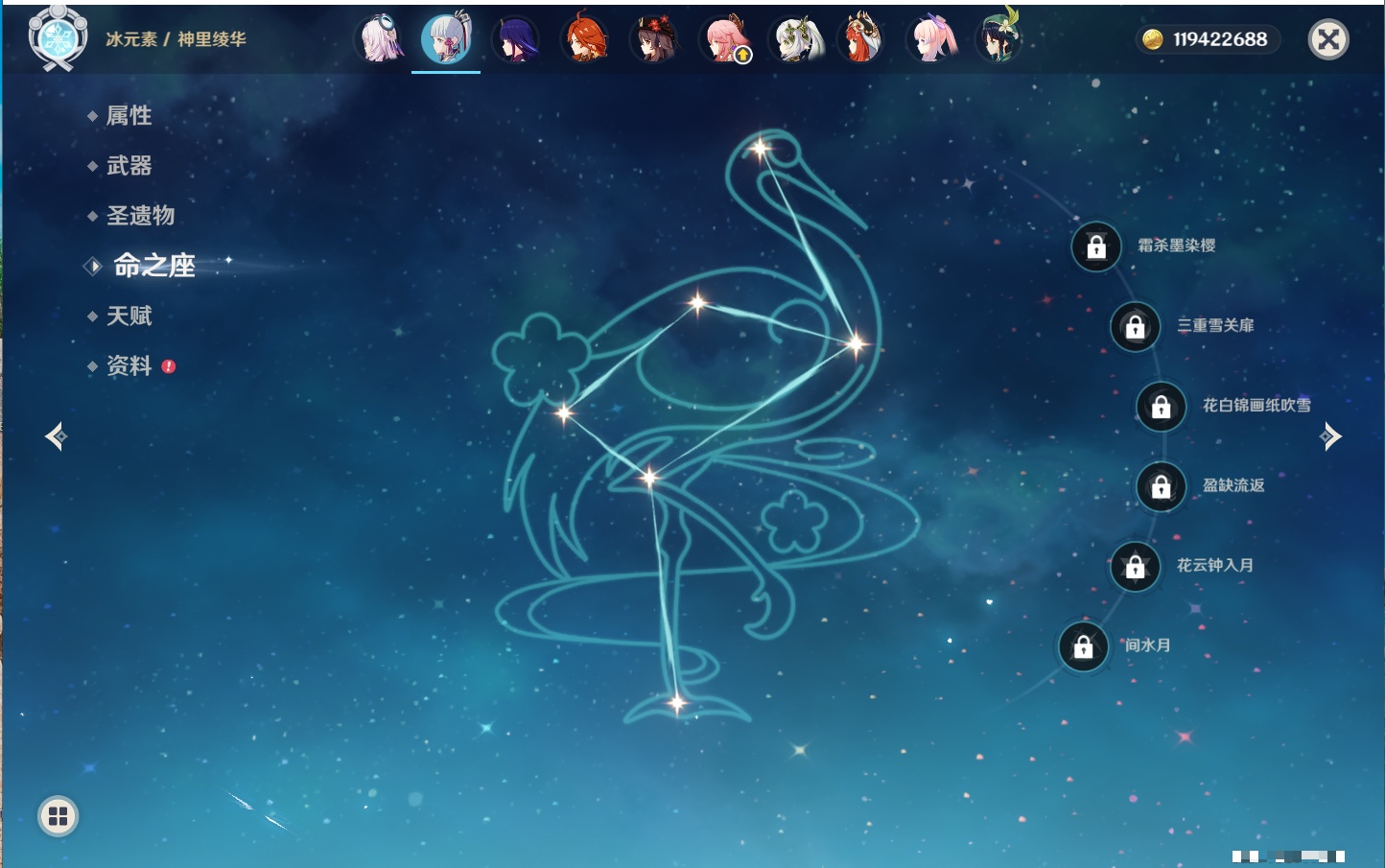
Task: Open the 属性 attributes tab
Action: coord(129,116)
